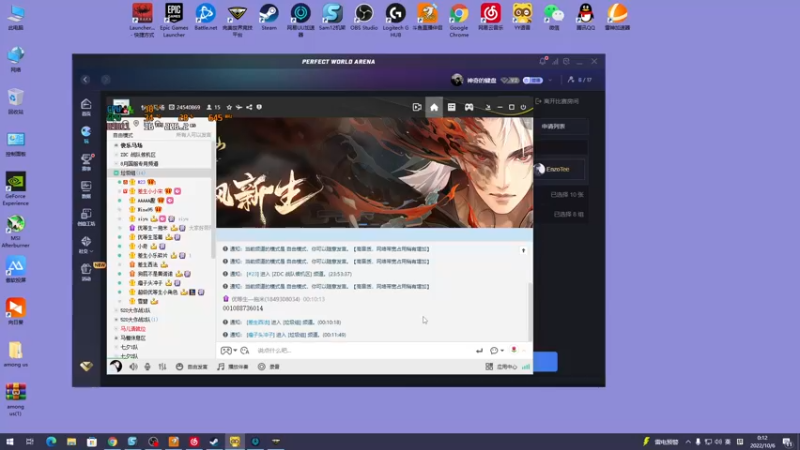Select player EnzoTee in Arena panel
Image resolution: width=800 pixels, height=450 pixels.
coord(559,169)
